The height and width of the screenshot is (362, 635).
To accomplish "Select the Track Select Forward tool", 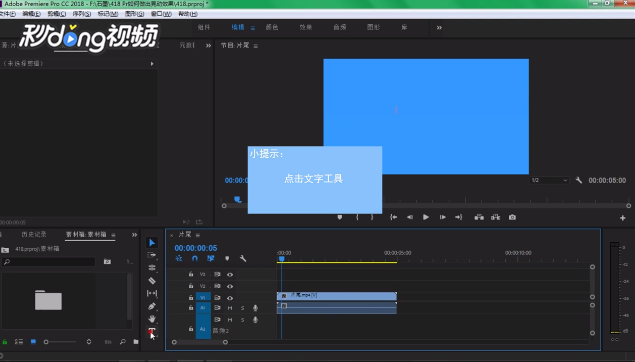I will [152, 255].
